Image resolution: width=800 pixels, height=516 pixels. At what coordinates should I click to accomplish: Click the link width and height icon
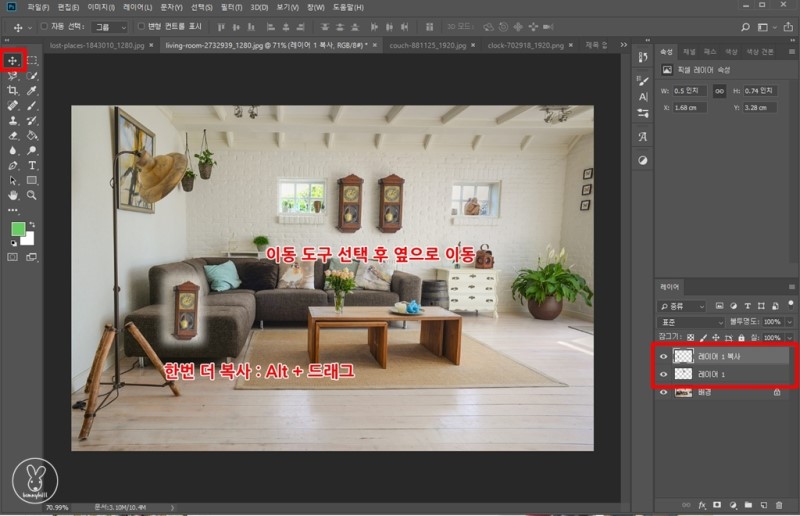coord(718,91)
